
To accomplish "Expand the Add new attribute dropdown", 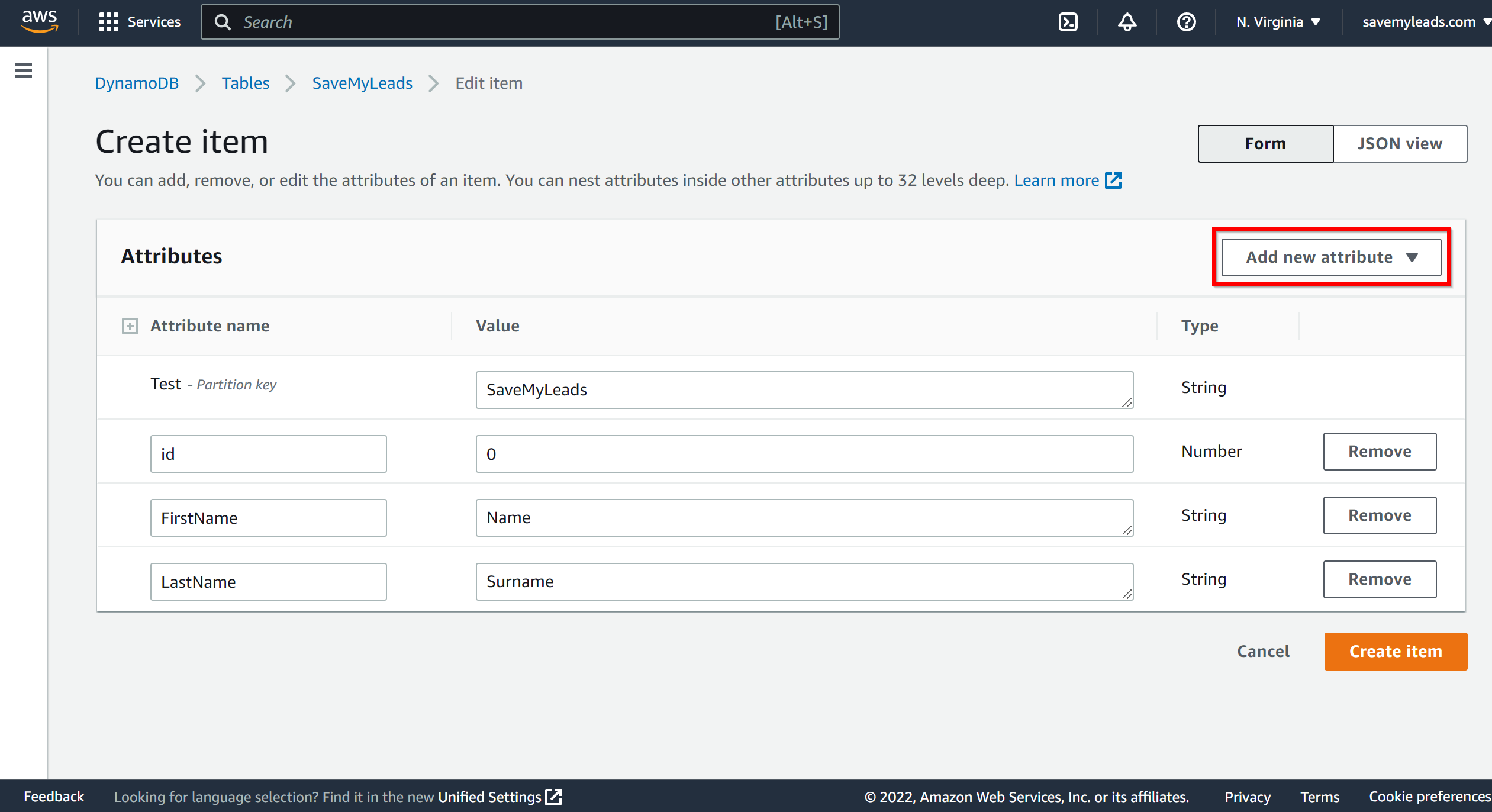I will point(1331,257).
